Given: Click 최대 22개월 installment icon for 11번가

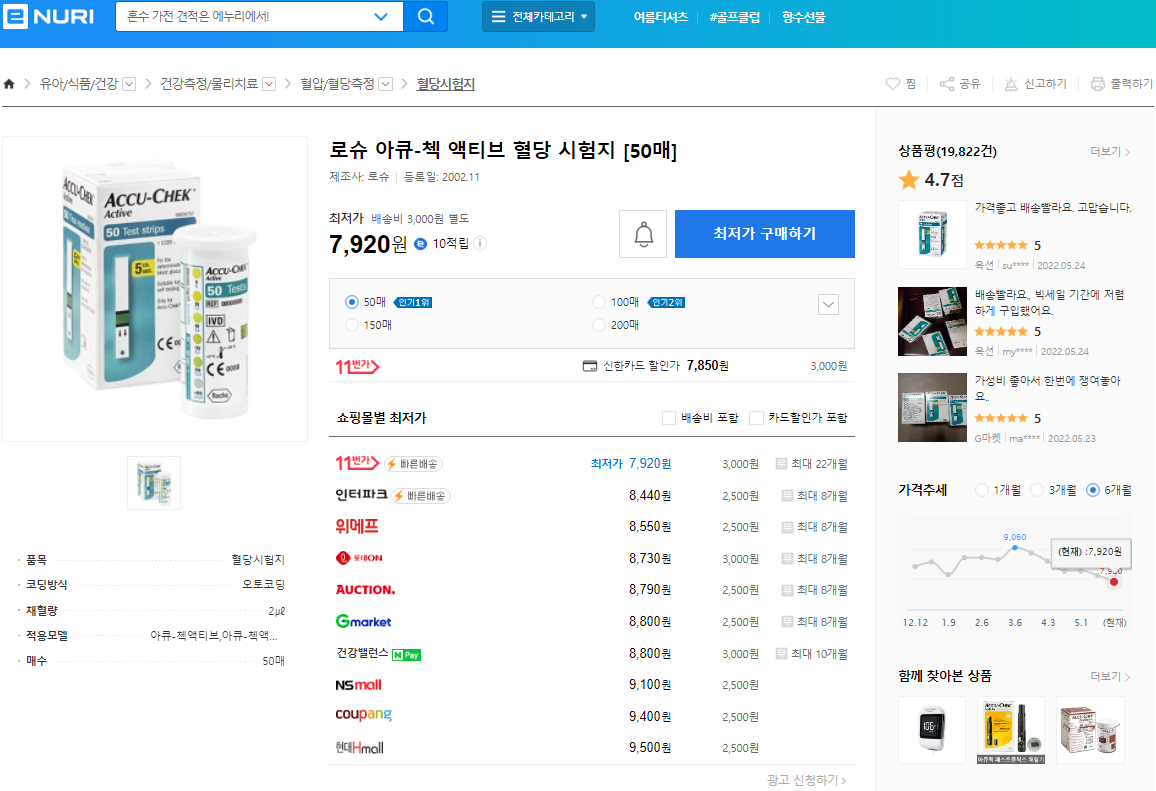Looking at the screenshot, I should [x=781, y=464].
